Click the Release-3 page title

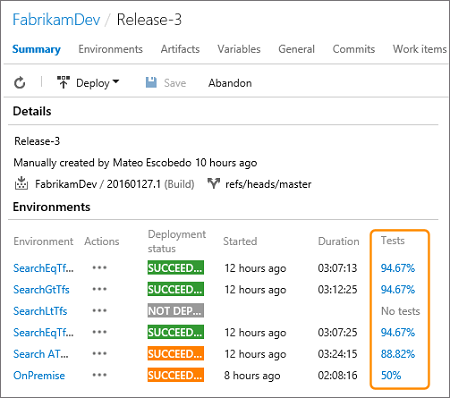(149, 20)
